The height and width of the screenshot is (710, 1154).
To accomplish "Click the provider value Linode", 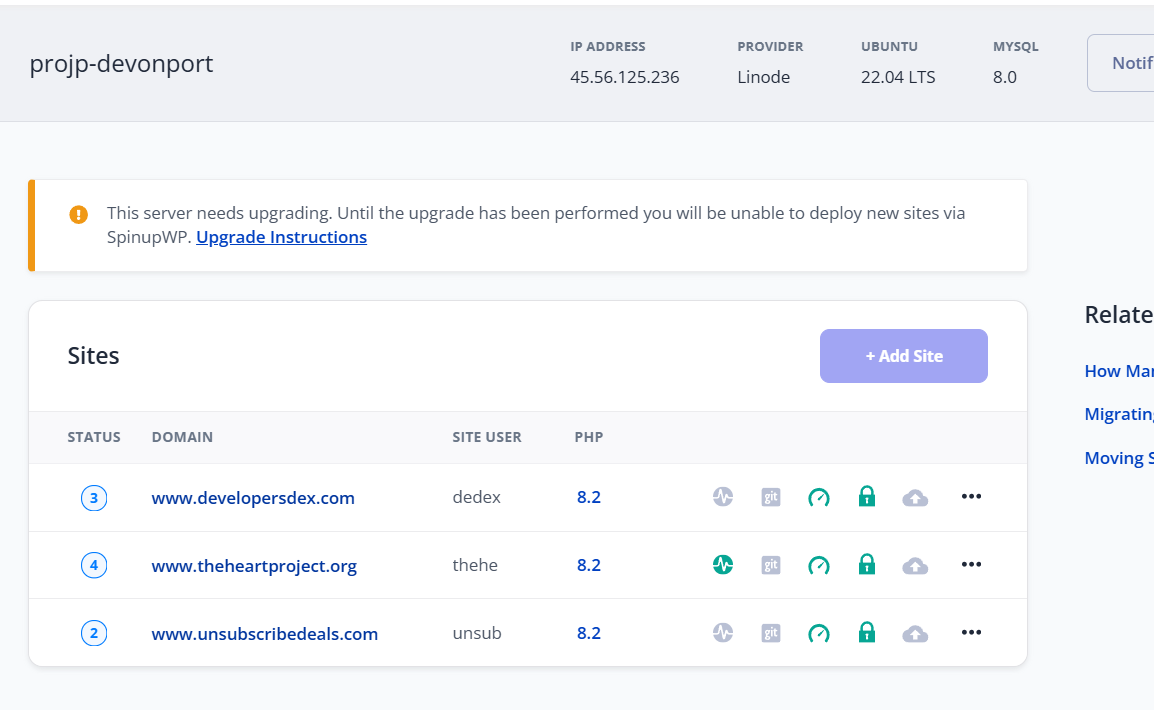I will (x=764, y=77).
